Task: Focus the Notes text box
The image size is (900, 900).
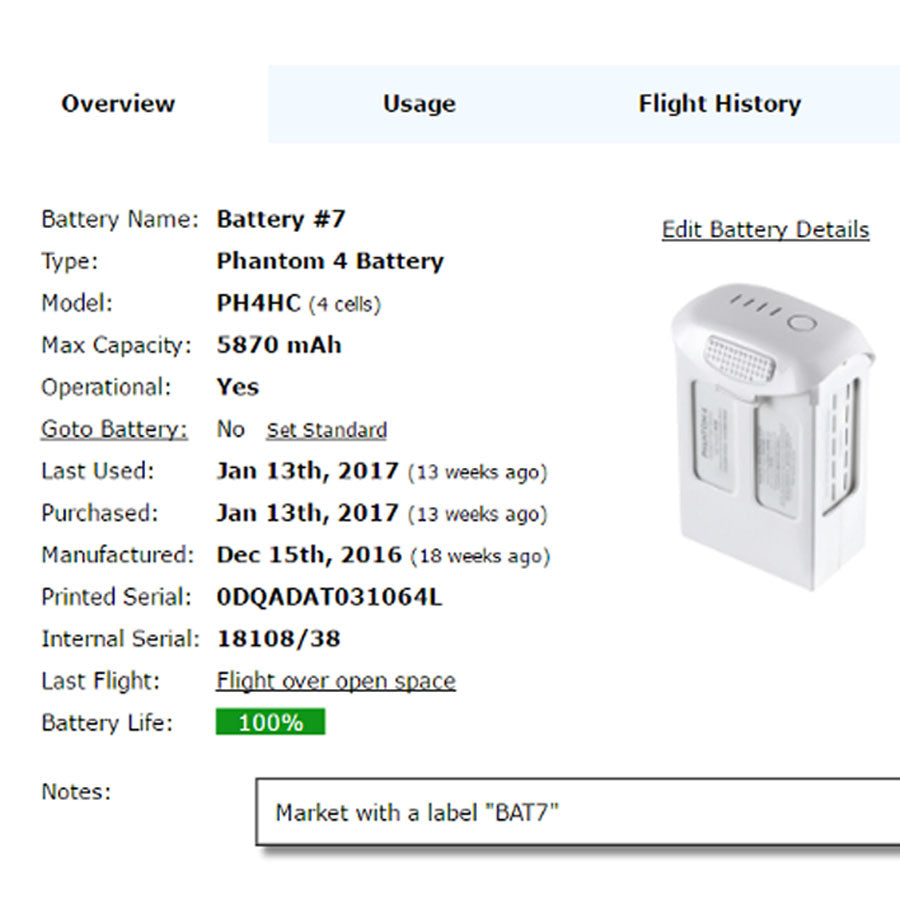Action: pyautogui.click(x=580, y=812)
